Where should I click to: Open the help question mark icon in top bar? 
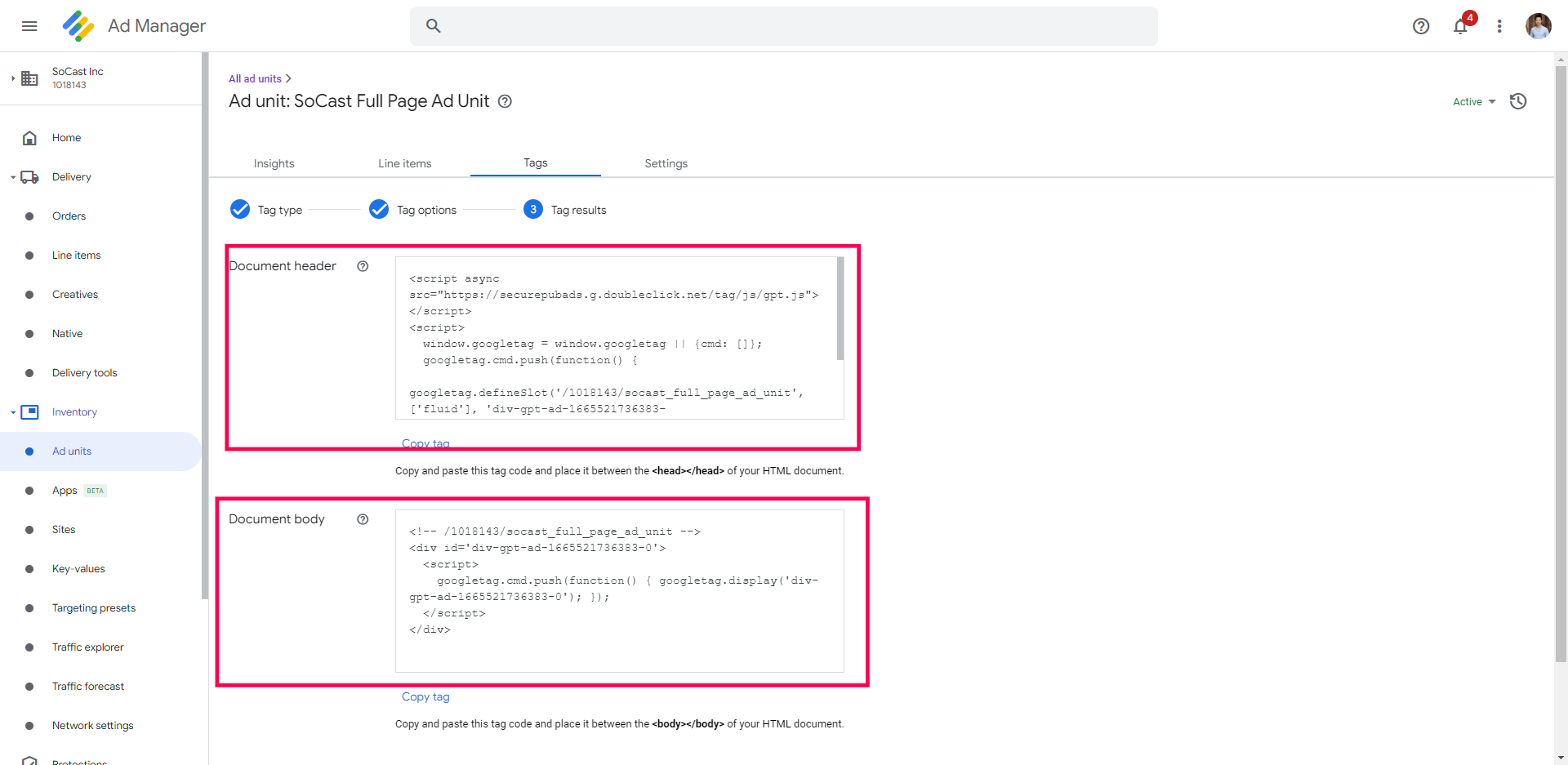coord(1421,26)
